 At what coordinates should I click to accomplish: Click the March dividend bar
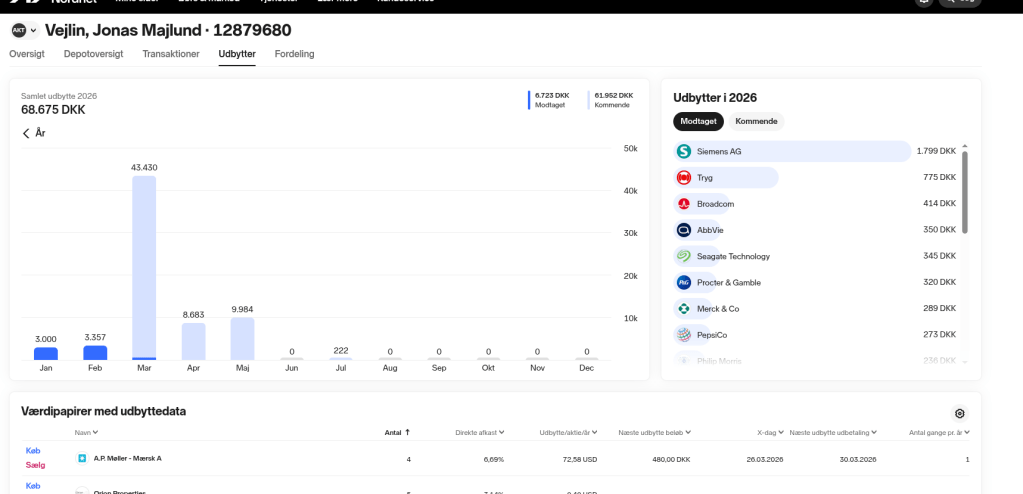[x=144, y=267]
